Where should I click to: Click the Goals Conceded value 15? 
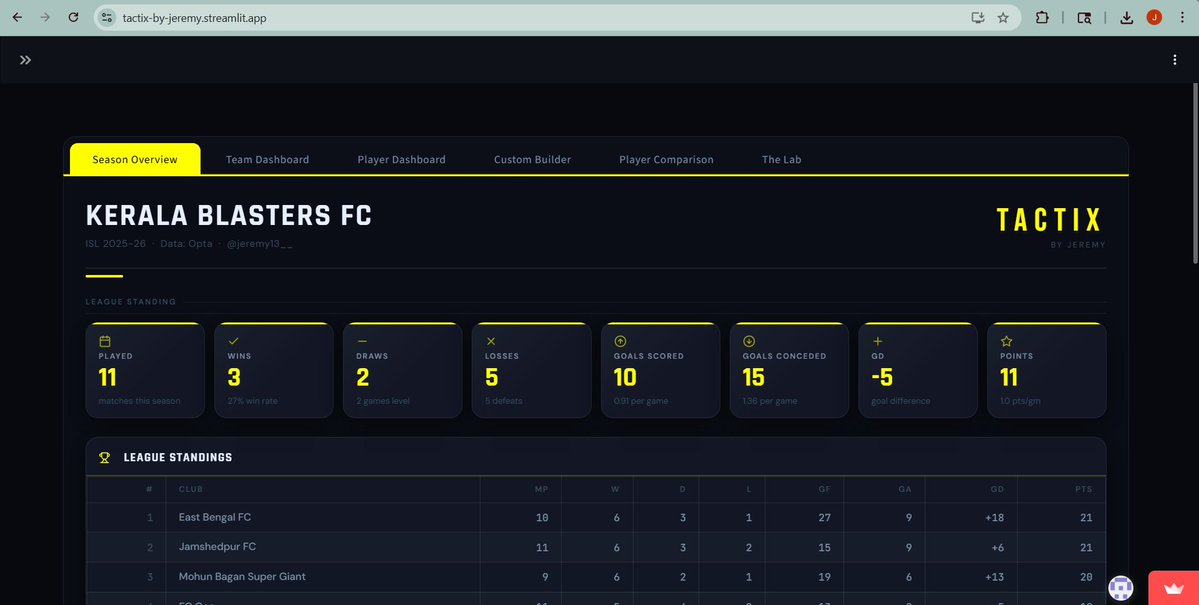[x=754, y=377]
